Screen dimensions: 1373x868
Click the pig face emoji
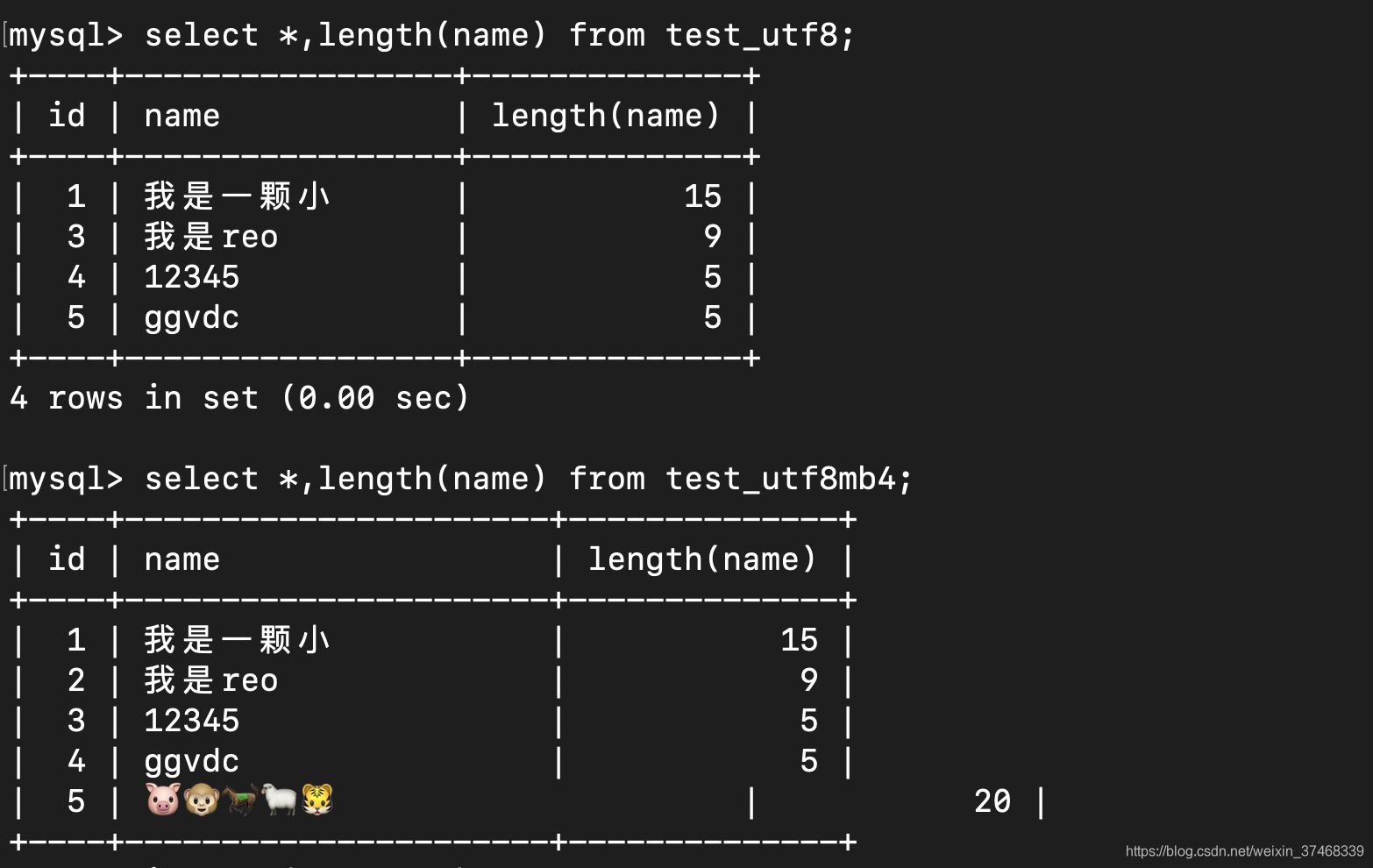click(163, 800)
